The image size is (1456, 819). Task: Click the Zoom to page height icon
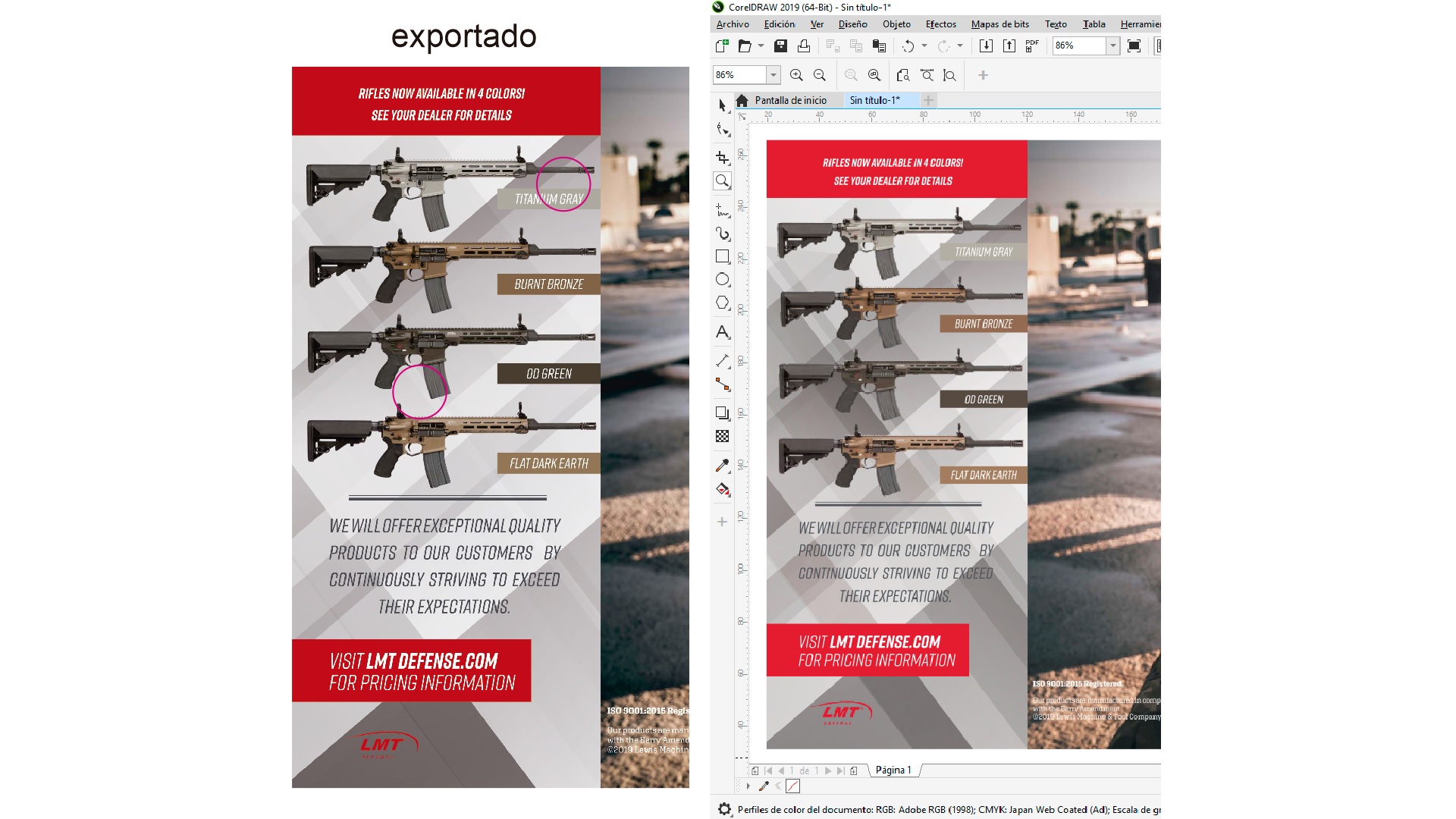[949, 75]
